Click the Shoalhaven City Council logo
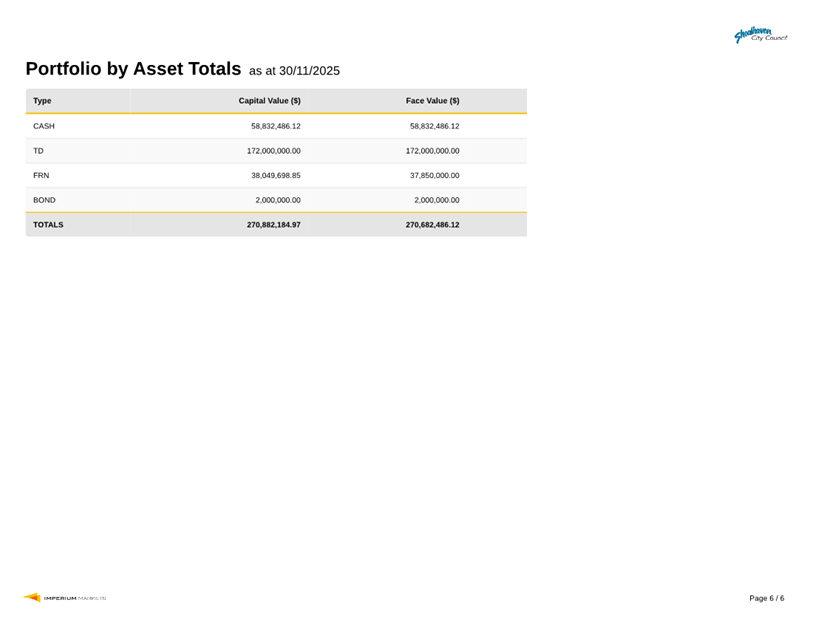Viewport: 813px width, 628px height. (x=760, y=35)
